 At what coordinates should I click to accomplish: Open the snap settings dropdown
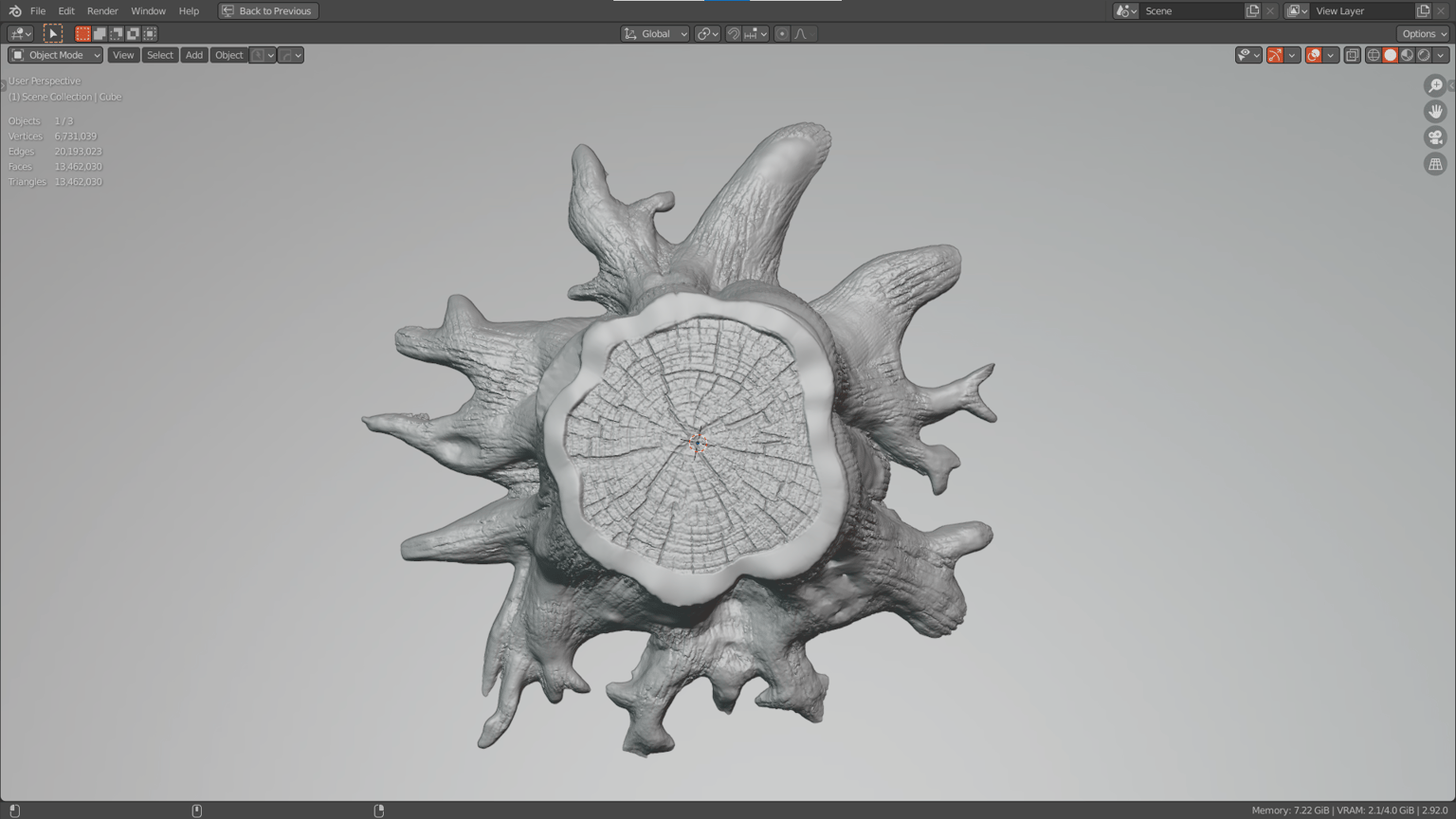coord(755,33)
